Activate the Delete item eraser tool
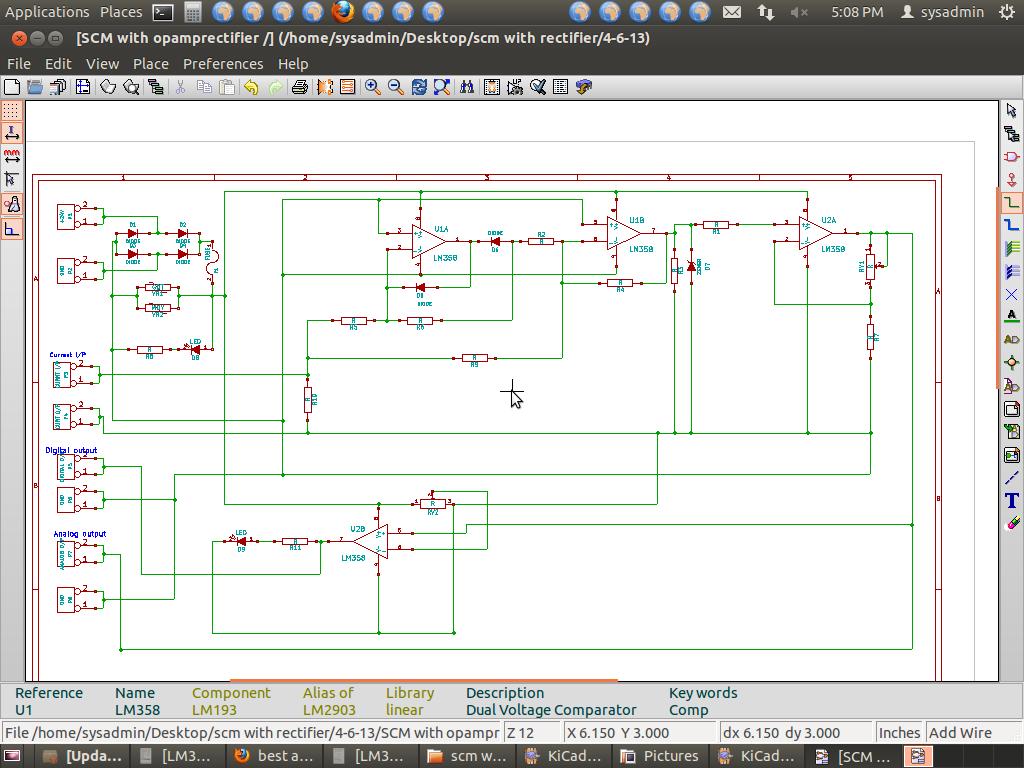The height and width of the screenshot is (768, 1024). [1012, 524]
